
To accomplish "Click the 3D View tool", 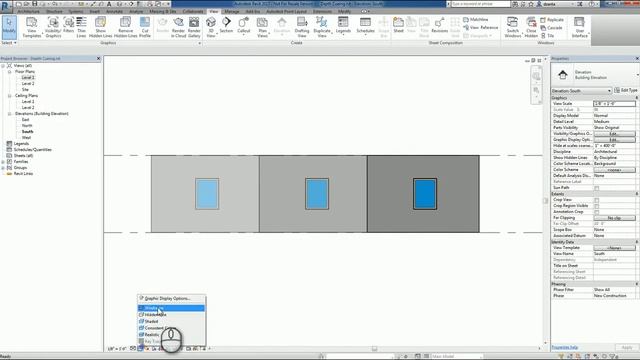I will (x=211, y=27).
